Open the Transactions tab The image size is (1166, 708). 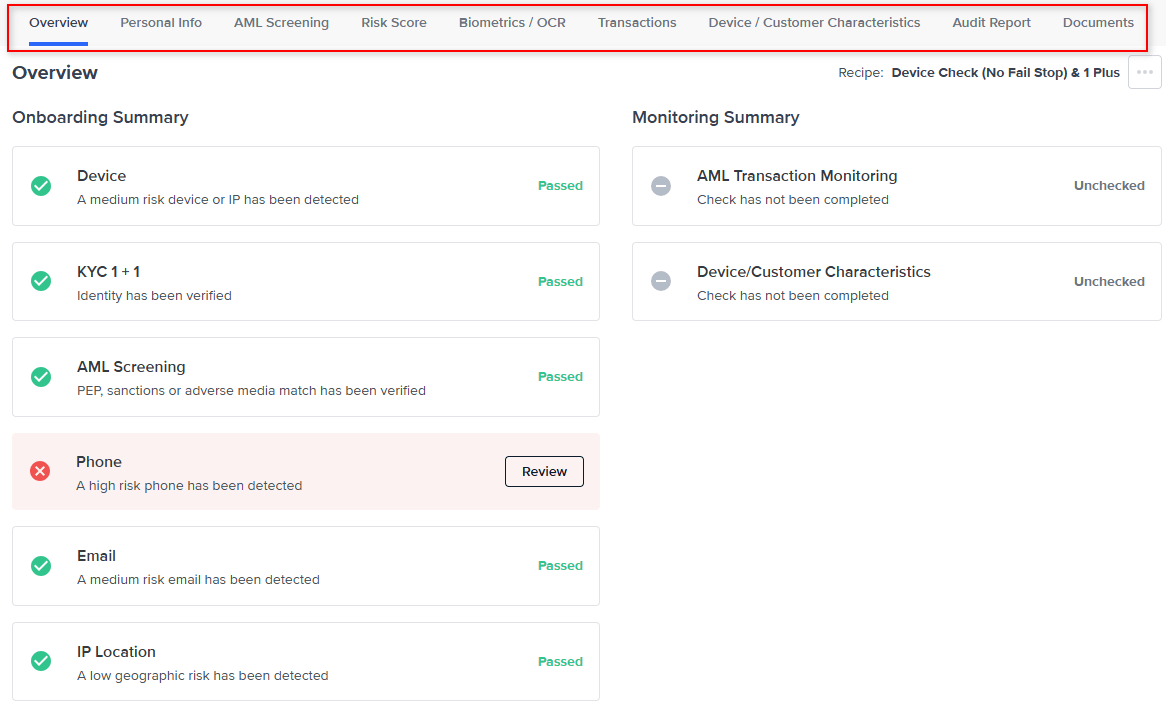tap(637, 23)
